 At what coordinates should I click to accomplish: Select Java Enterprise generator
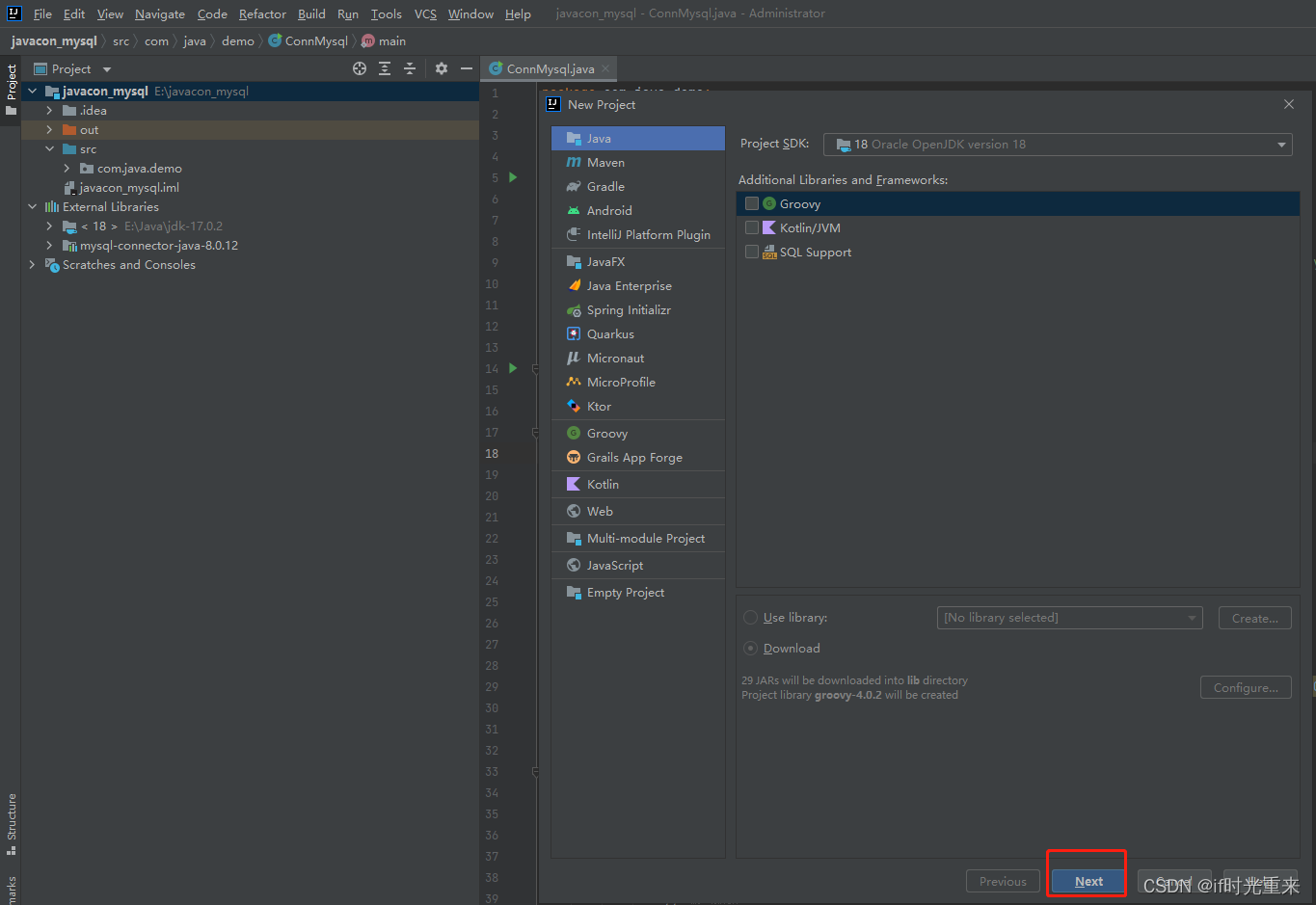pos(638,286)
